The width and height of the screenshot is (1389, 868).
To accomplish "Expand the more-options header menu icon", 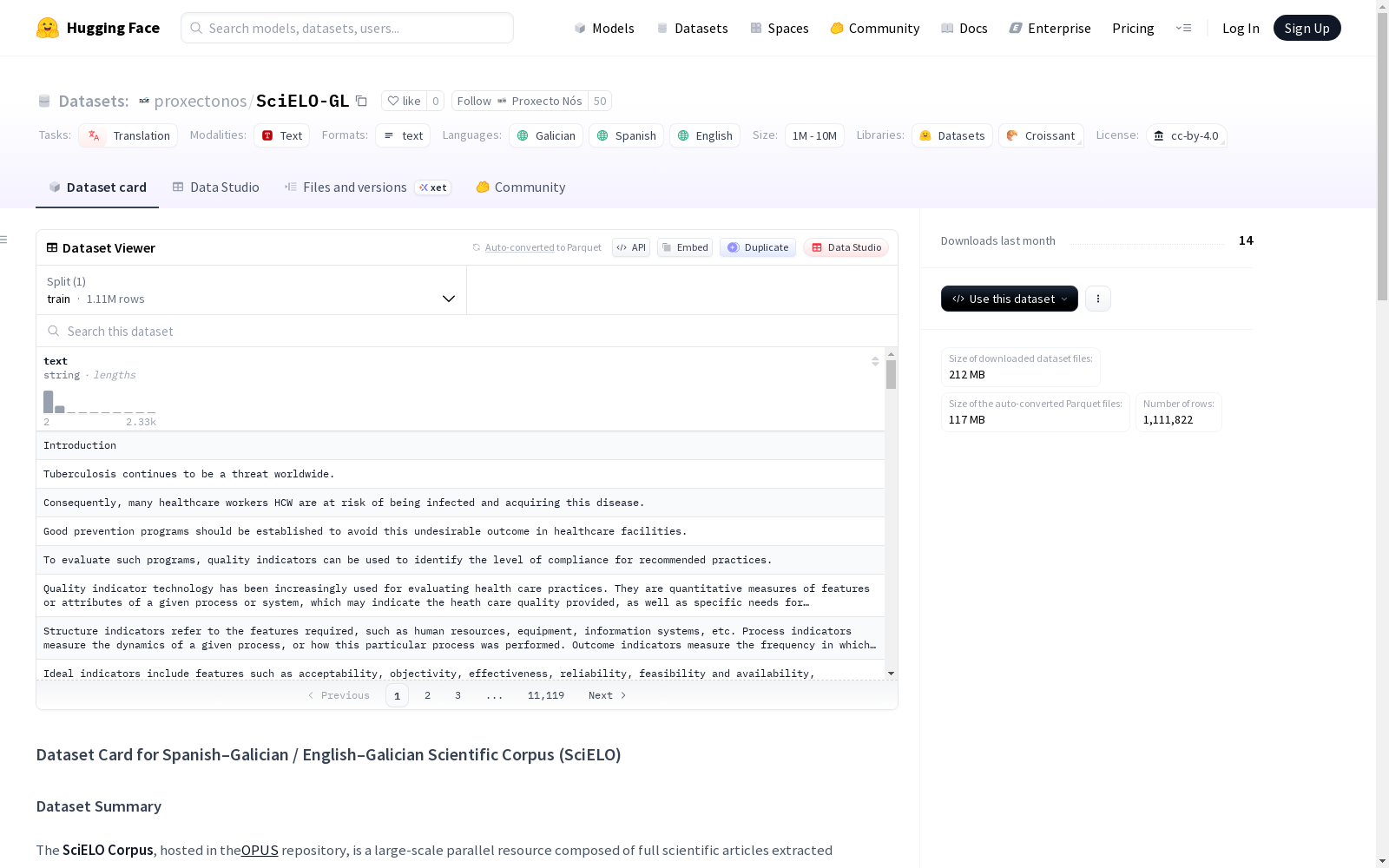I will pos(1183,28).
